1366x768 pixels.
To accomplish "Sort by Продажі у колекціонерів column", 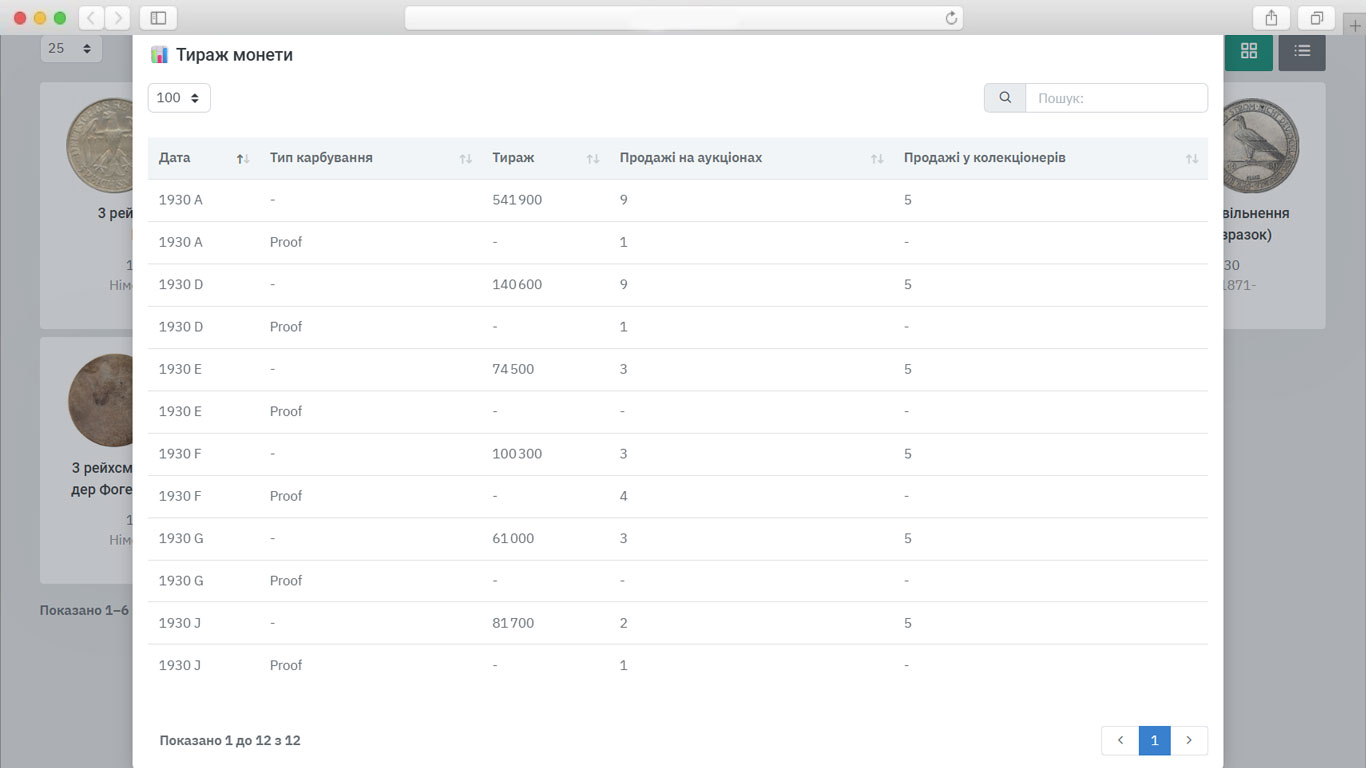I will [x=1050, y=158].
